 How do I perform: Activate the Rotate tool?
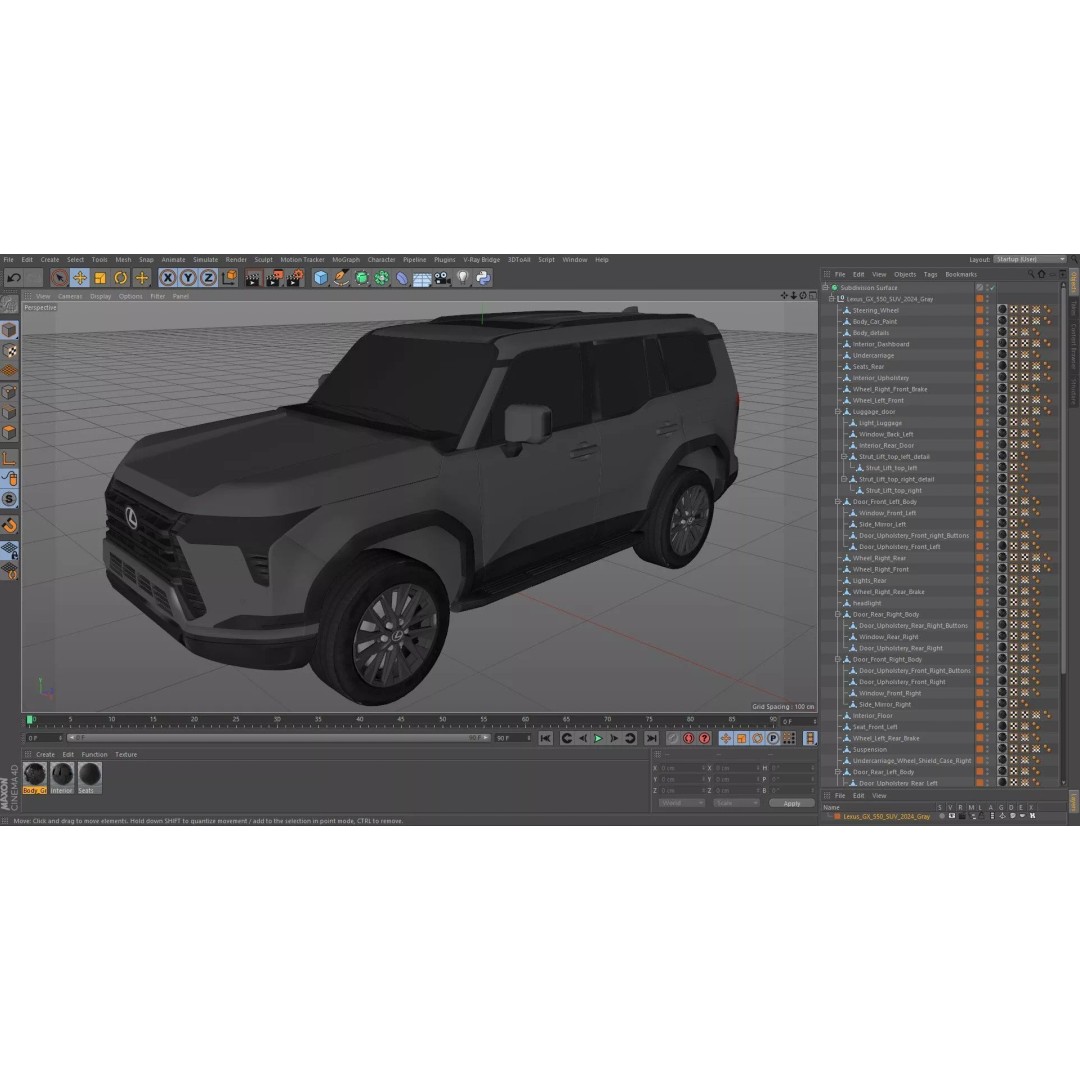(x=121, y=278)
